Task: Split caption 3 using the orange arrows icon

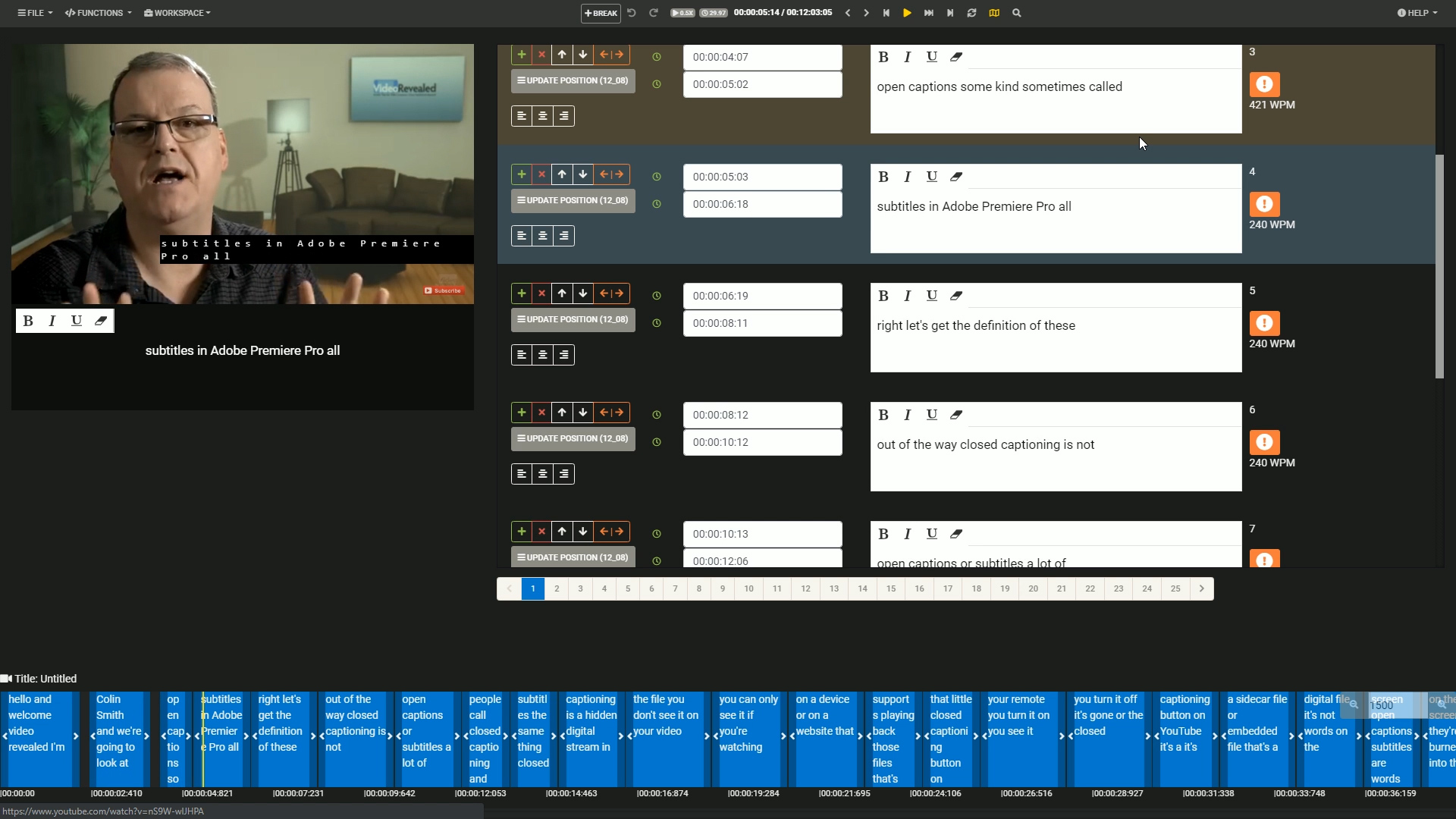Action: point(611,55)
